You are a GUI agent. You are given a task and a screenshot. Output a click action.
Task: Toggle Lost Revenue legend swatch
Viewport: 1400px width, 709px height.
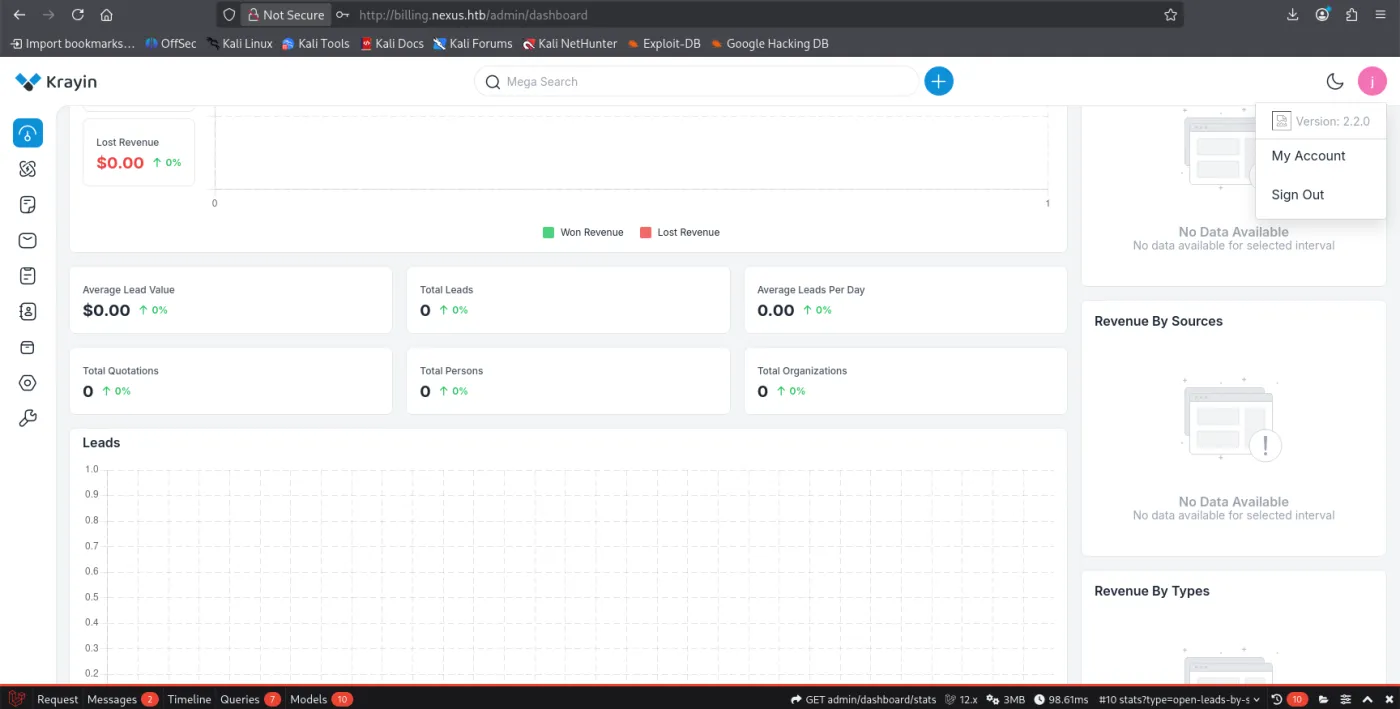(645, 232)
